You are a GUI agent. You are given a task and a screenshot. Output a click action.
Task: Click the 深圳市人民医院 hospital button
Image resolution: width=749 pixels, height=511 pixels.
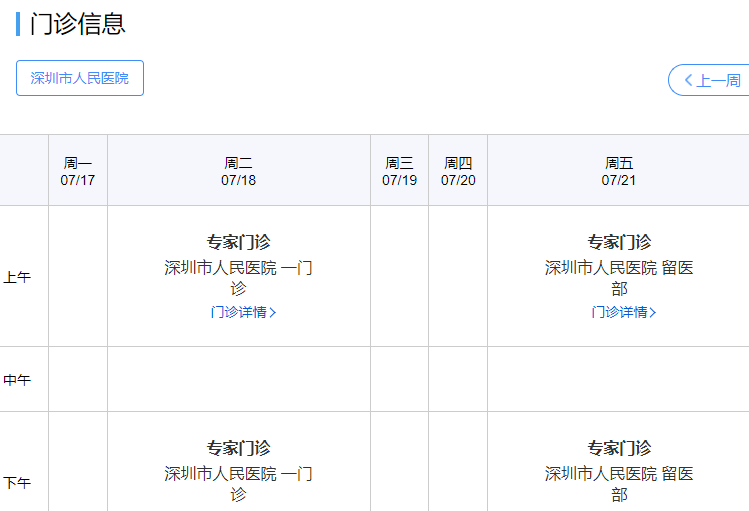[x=80, y=78]
